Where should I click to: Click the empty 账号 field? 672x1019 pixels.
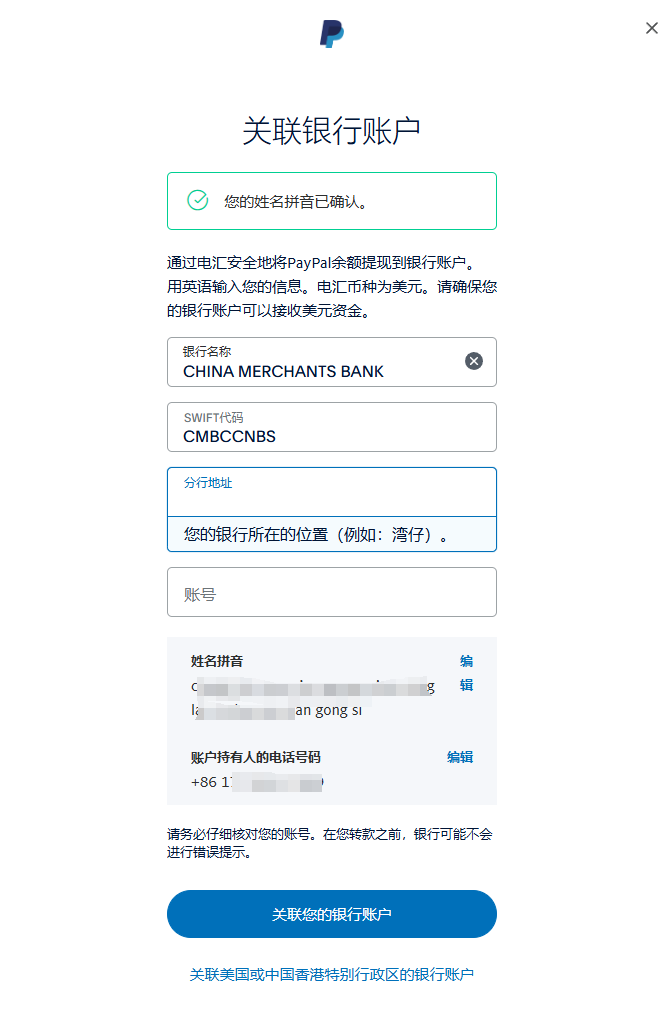[331, 592]
